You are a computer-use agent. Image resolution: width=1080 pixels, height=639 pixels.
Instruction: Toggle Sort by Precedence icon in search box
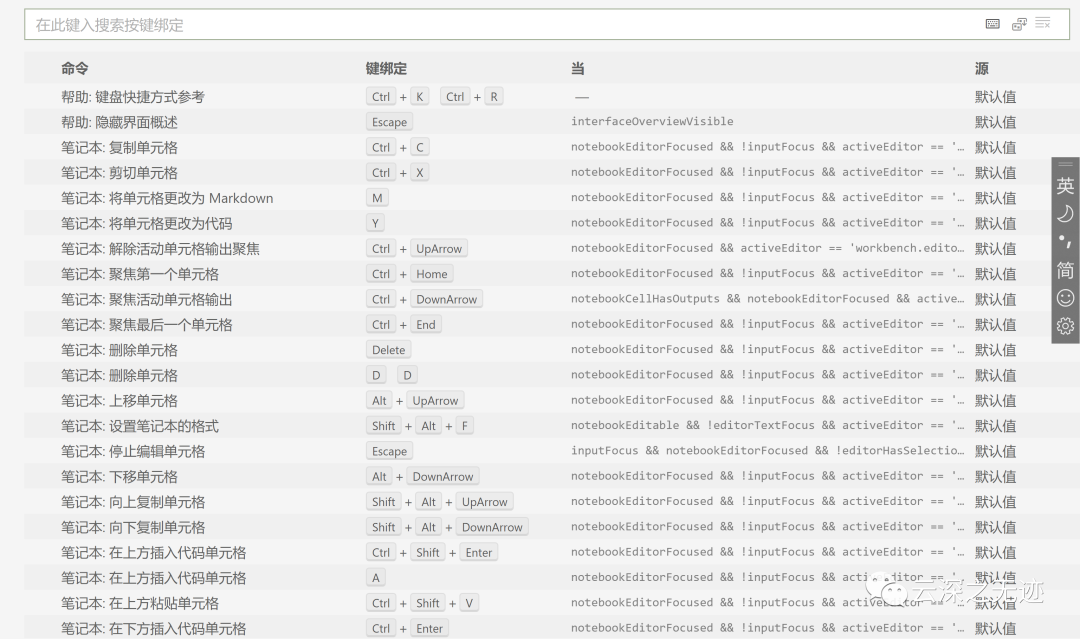1019,24
